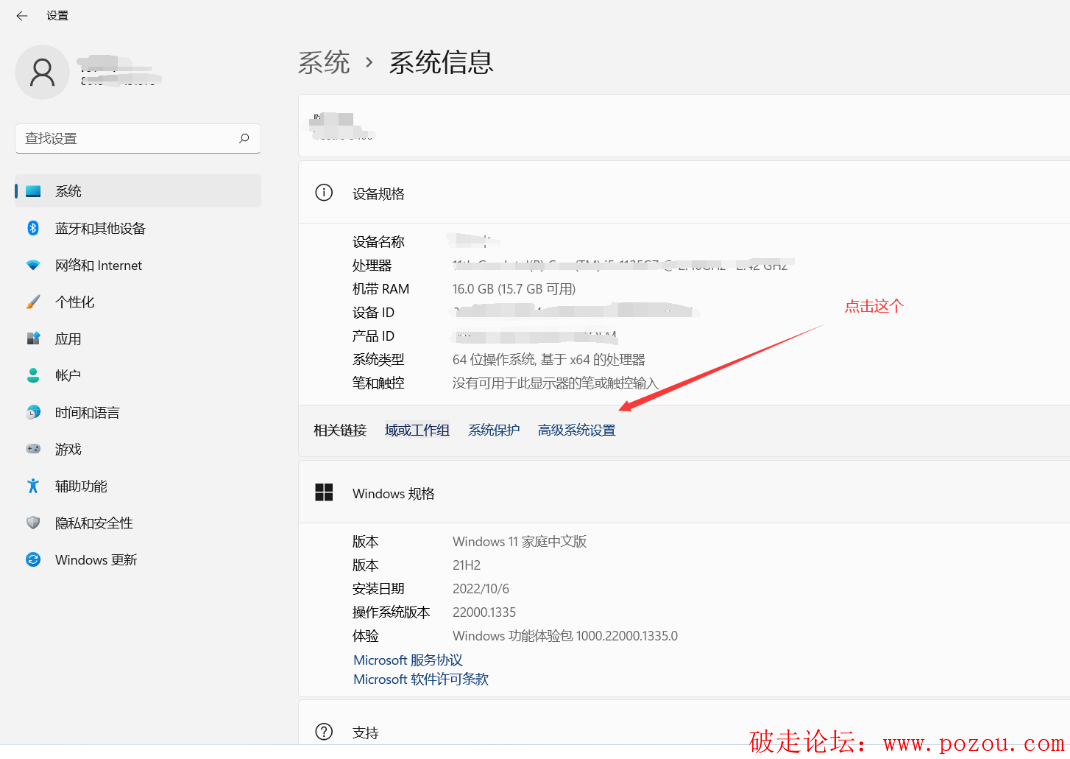Navigate to 系统 in the breadcrumb
Viewport: 1070px width, 759px height.
[x=324, y=63]
